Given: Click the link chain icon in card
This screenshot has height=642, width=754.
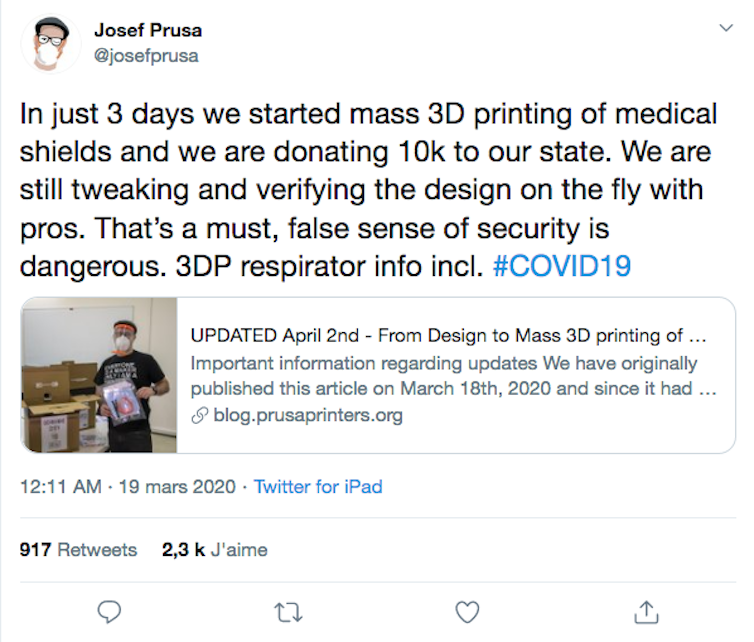Looking at the screenshot, I should point(199,415).
